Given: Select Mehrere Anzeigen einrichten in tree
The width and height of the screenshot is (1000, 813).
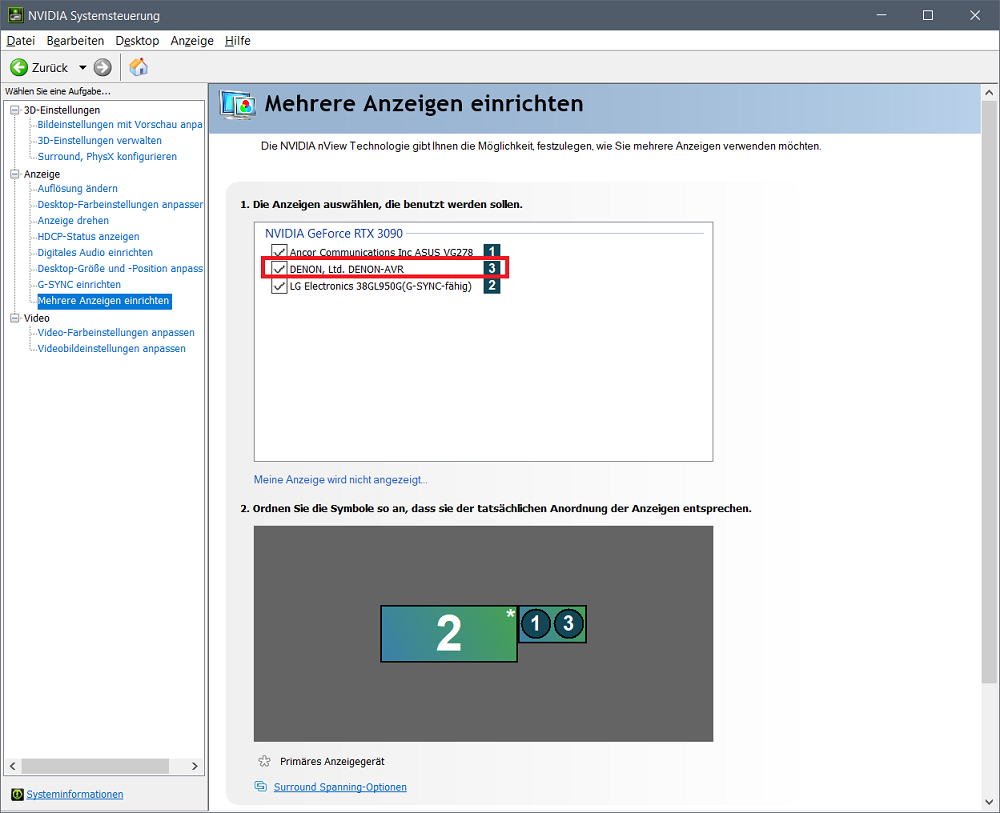Looking at the screenshot, I should (104, 300).
